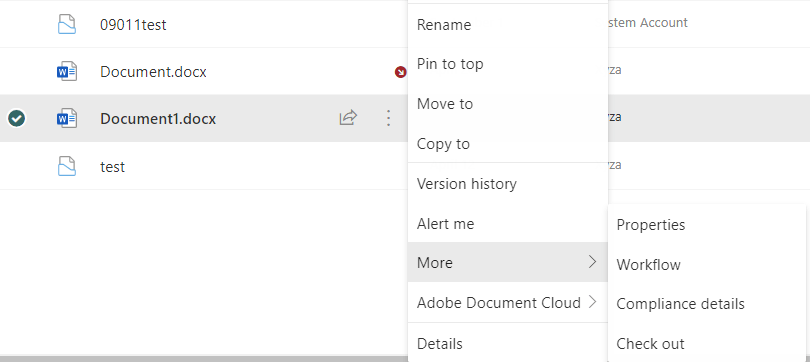This screenshot has width=810, height=362.
Task: Click the 09011test file icon
Action: [x=67, y=24]
